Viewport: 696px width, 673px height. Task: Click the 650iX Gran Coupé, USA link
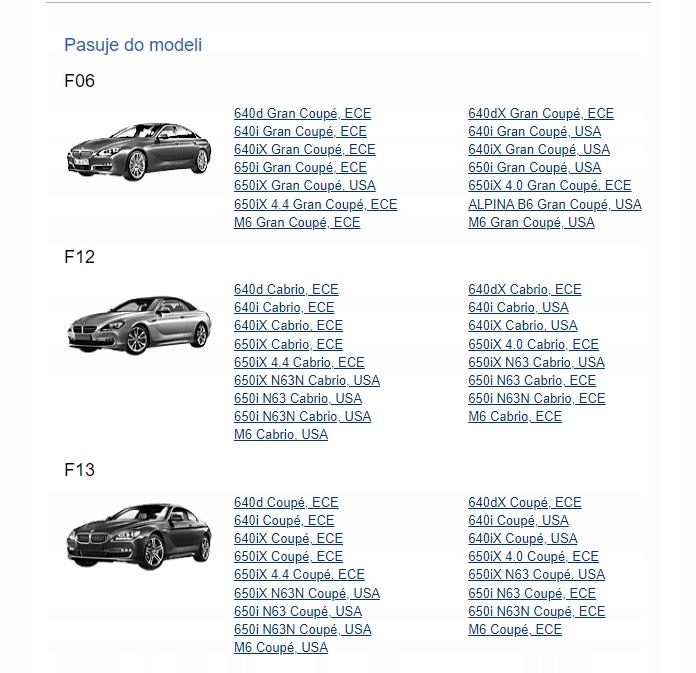(x=304, y=186)
